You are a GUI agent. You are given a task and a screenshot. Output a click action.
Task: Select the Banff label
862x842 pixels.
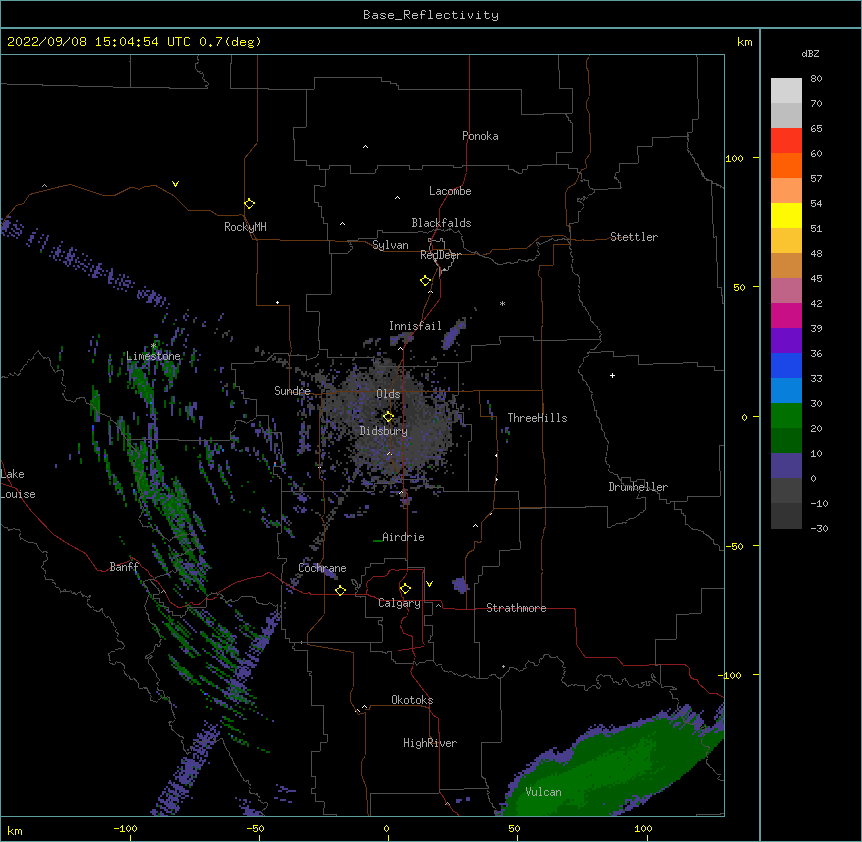(x=124, y=567)
